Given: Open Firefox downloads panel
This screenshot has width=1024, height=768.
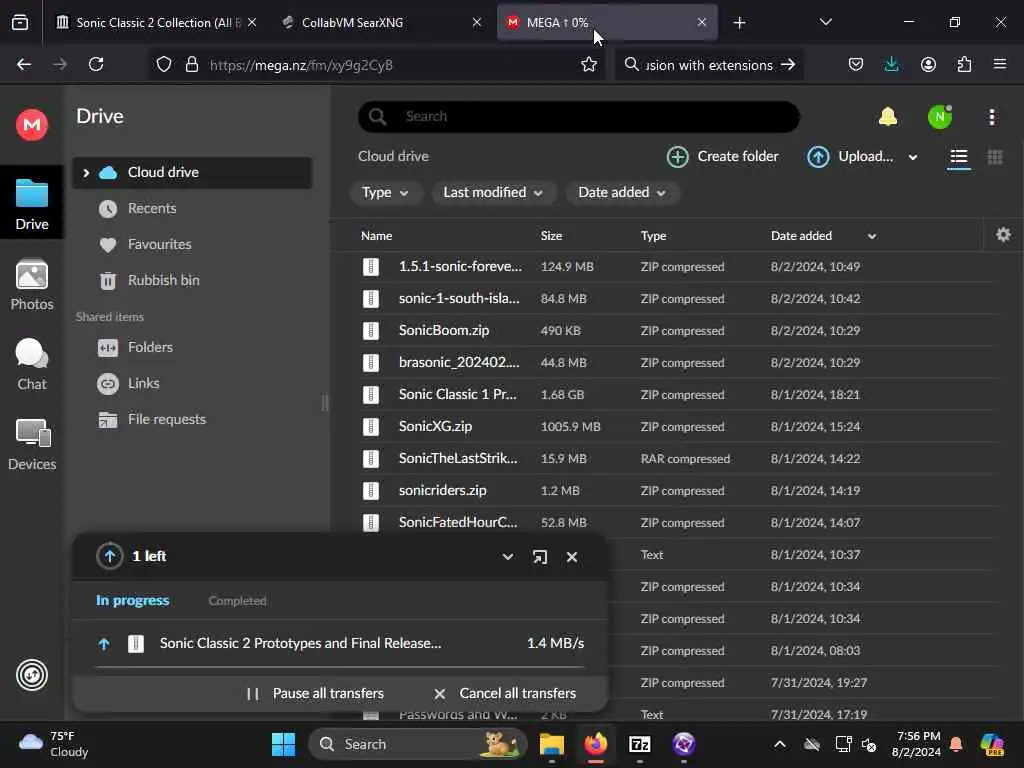Looking at the screenshot, I should coord(891,64).
